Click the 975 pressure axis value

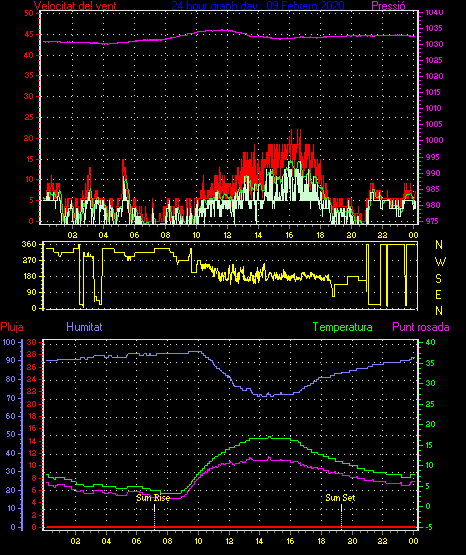pos(433,221)
